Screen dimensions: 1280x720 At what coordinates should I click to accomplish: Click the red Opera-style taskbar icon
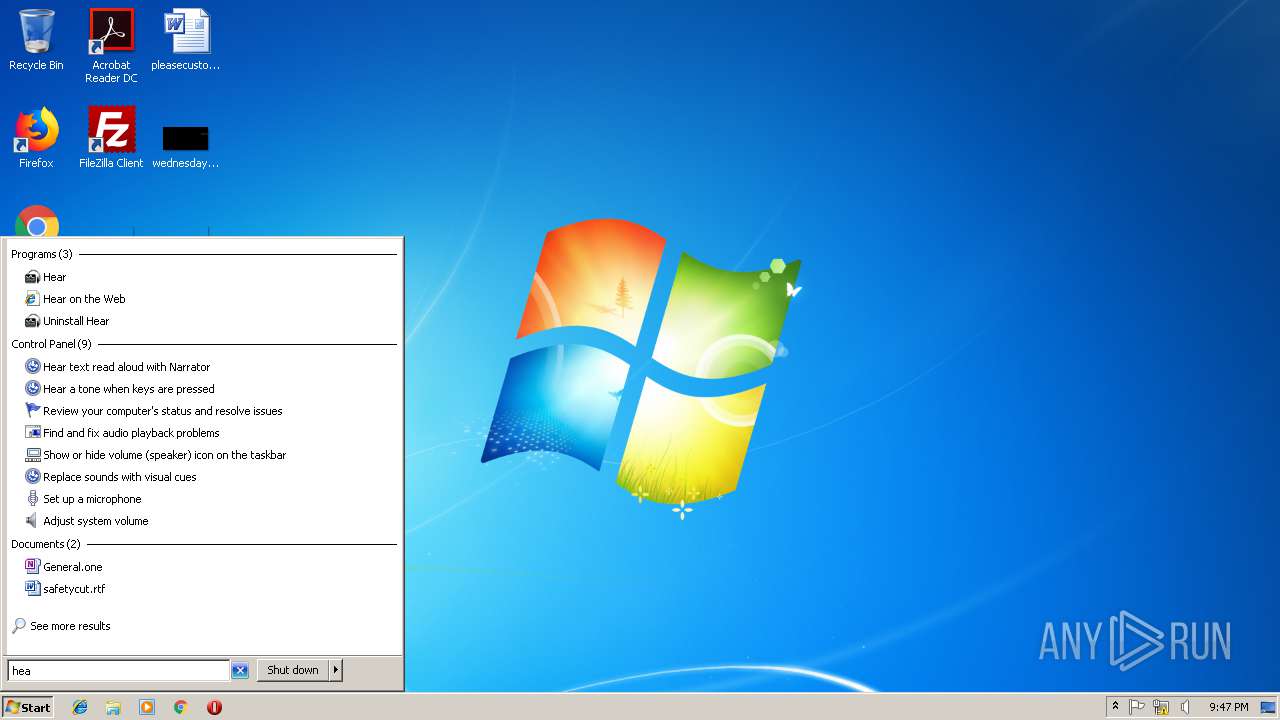[x=214, y=707]
